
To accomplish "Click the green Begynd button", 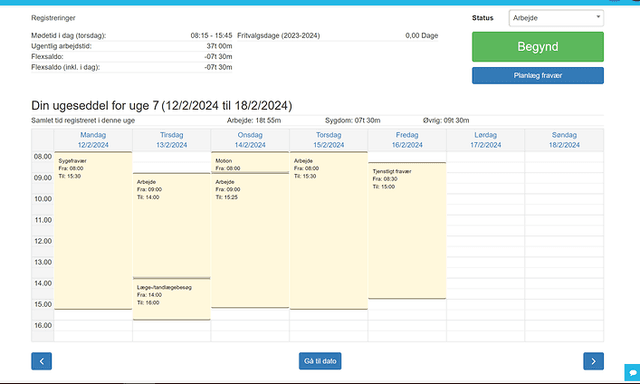I will [x=538, y=47].
